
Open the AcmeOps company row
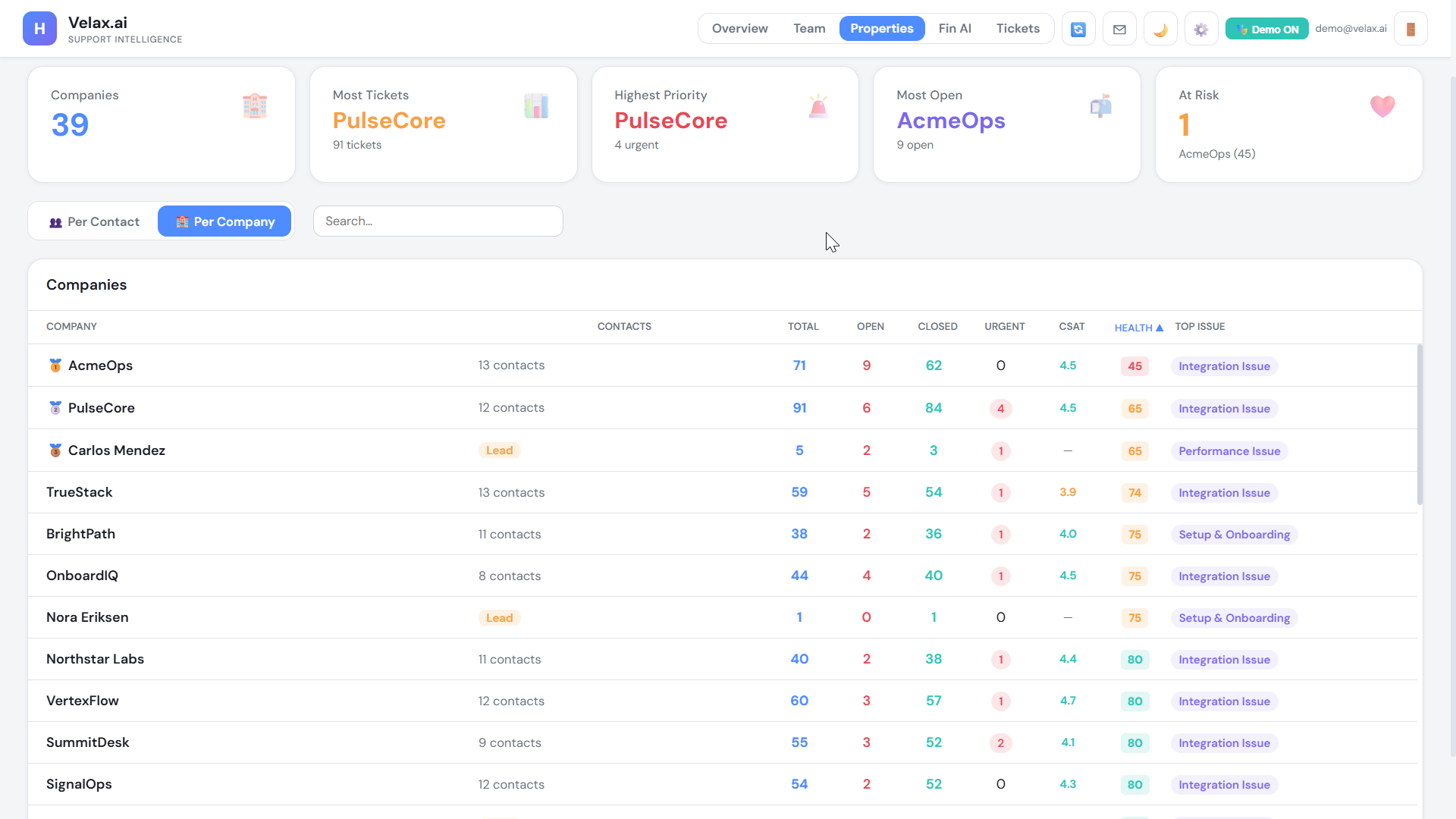pos(101,366)
